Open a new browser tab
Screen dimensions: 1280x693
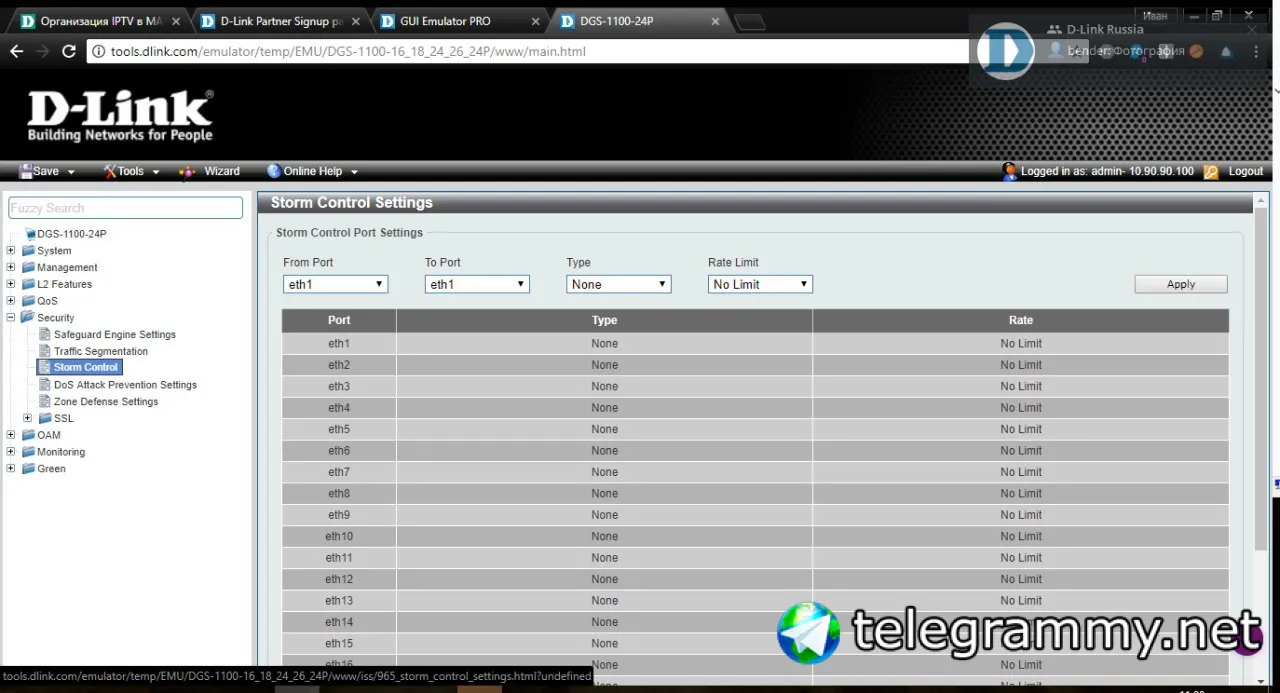point(749,21)
